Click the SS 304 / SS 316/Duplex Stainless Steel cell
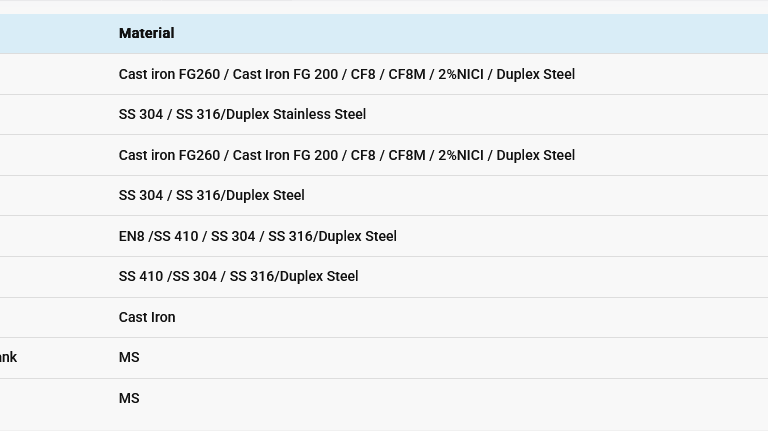This screenshot has height=431, width=768. tap(242, 115)
